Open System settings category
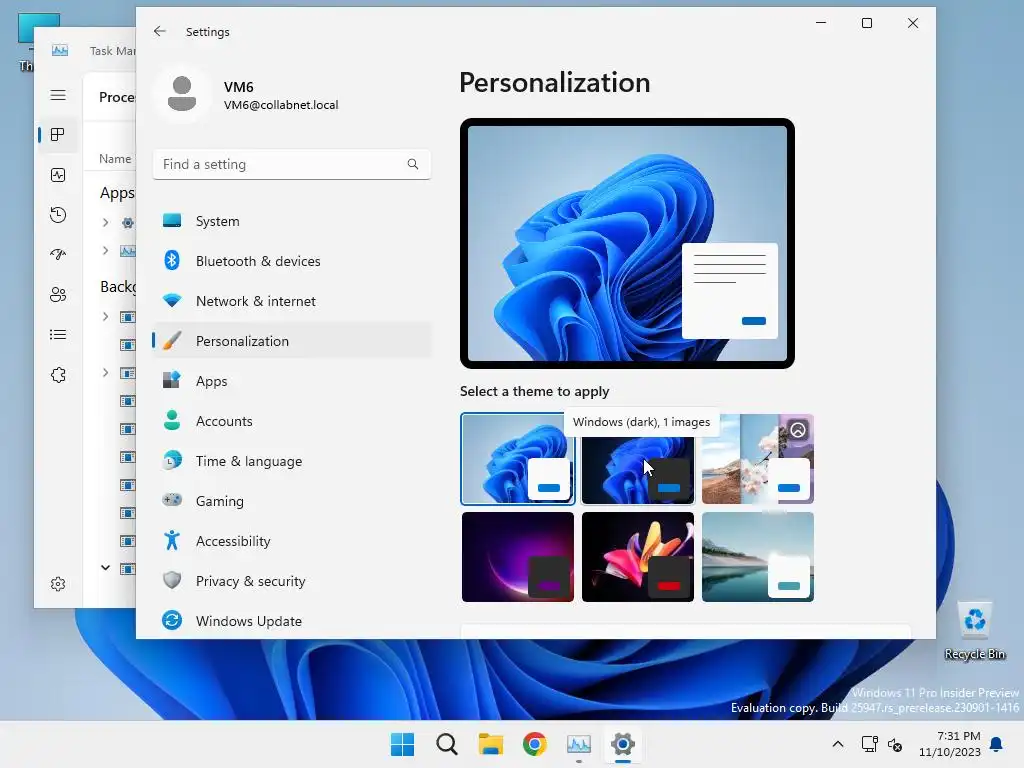This screenshot has width=1024, height=768. tap(292, 221)
